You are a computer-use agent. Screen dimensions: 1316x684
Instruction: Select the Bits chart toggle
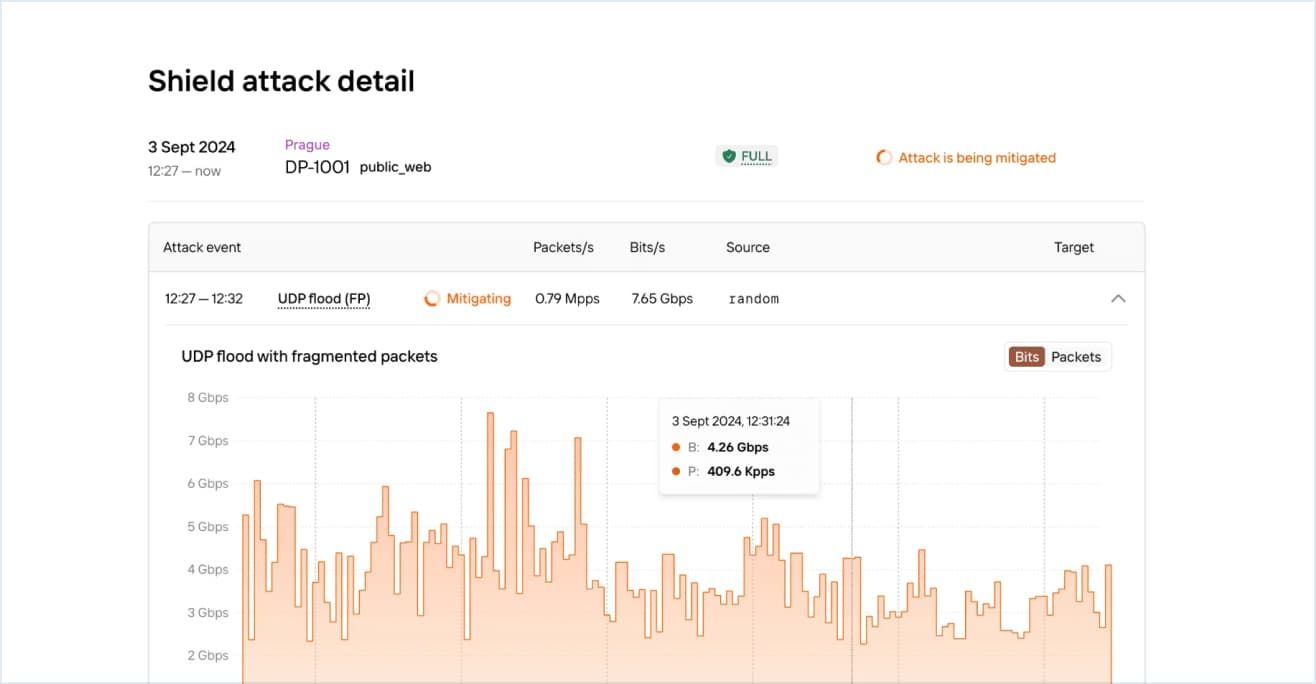coord(1026,357)
